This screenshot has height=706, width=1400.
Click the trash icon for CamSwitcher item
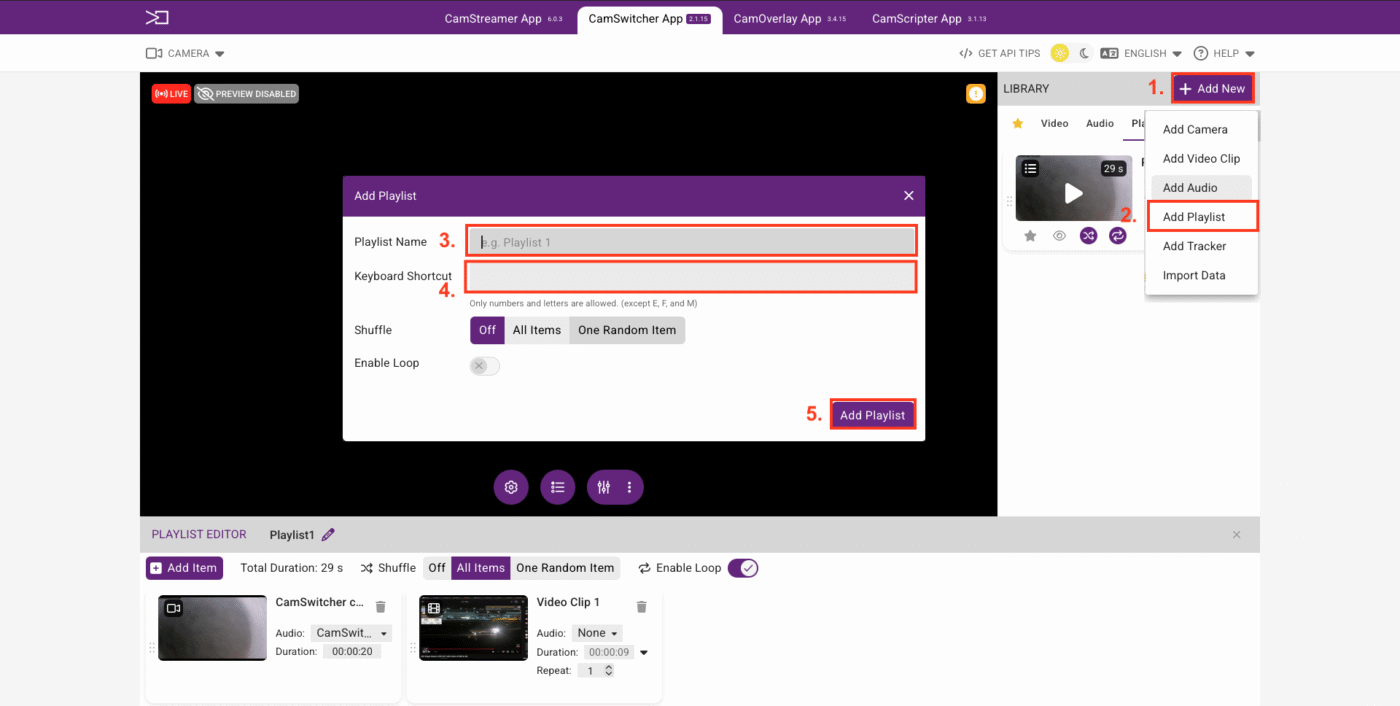(x=380, y=606)
